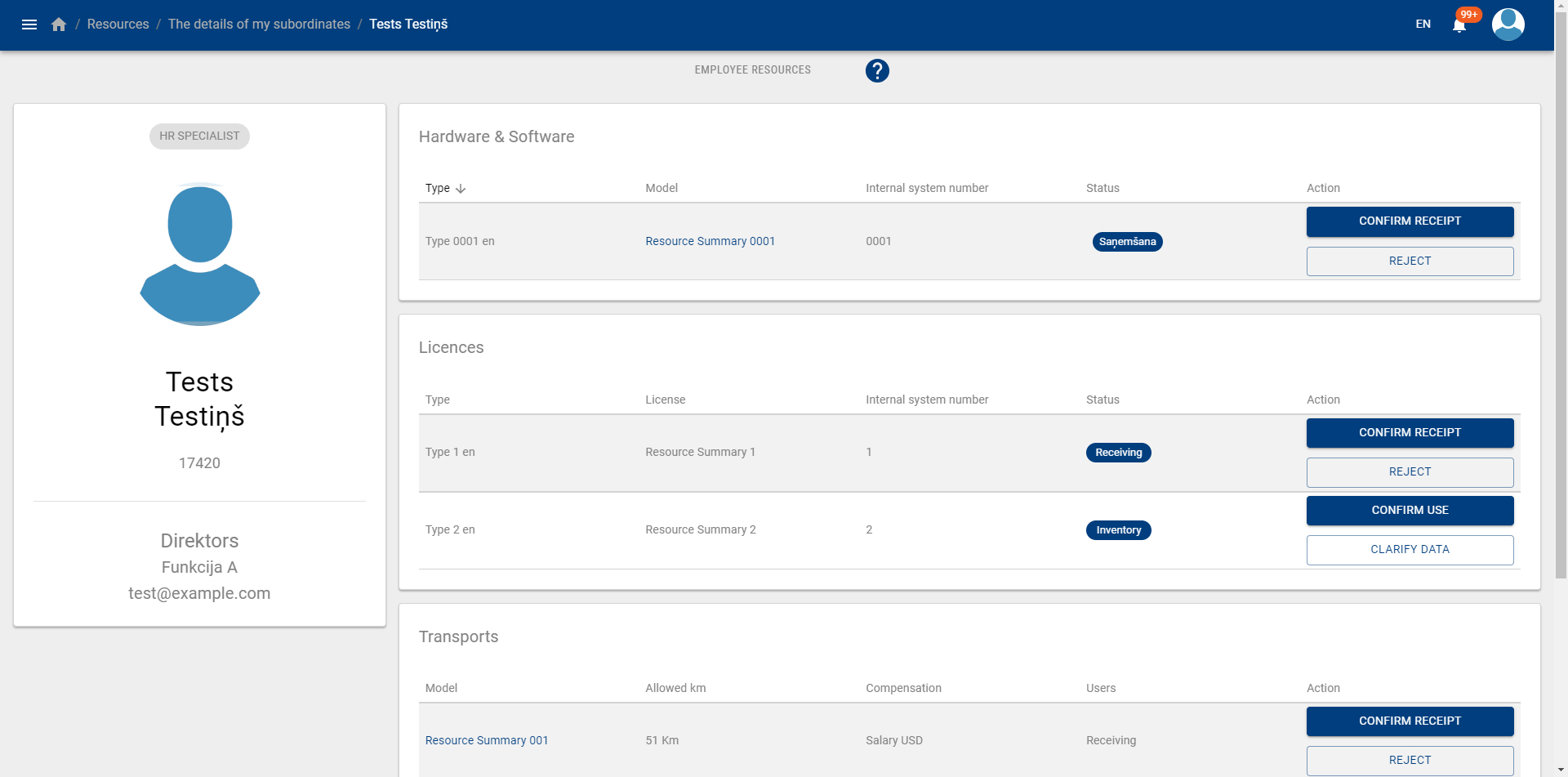The width and height of the screenshot is (1568, 777).
Task: Click the License column header
Action: 665,400
